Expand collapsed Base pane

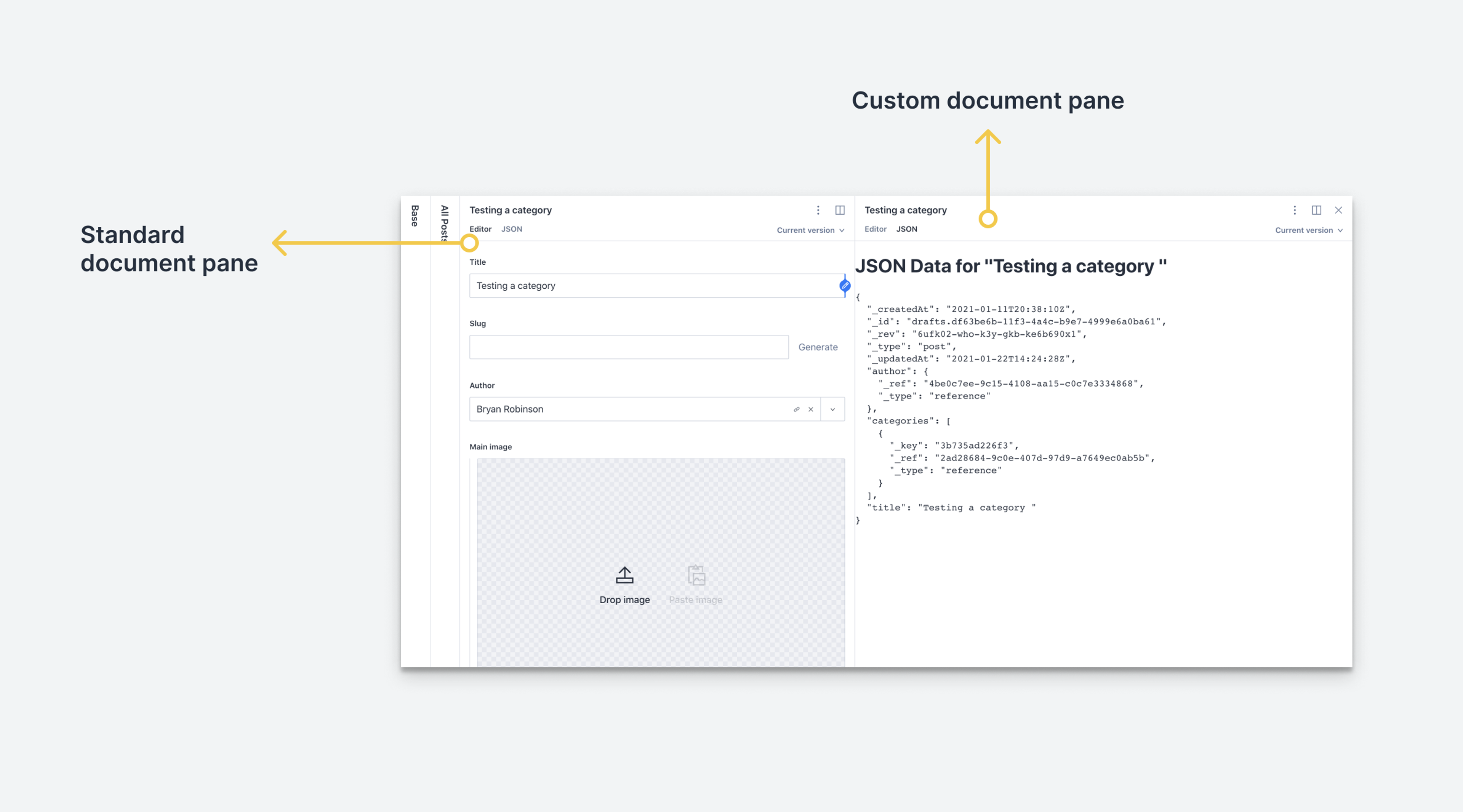tap(415, 216)
